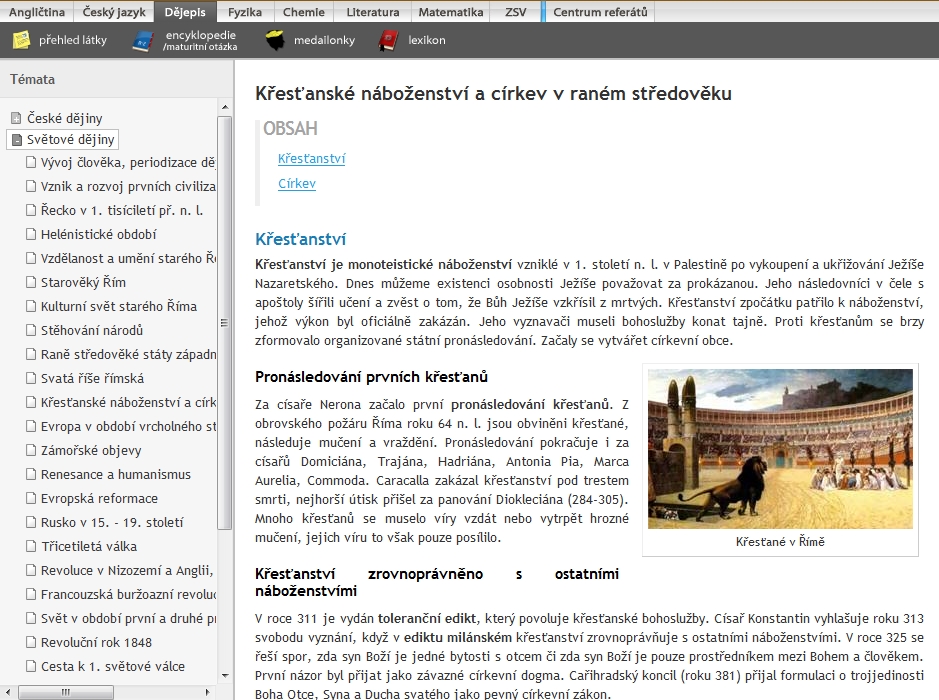This screenshot has width=939, height=700.
Task: Click the red lexikon book icon
Action: 388,40
